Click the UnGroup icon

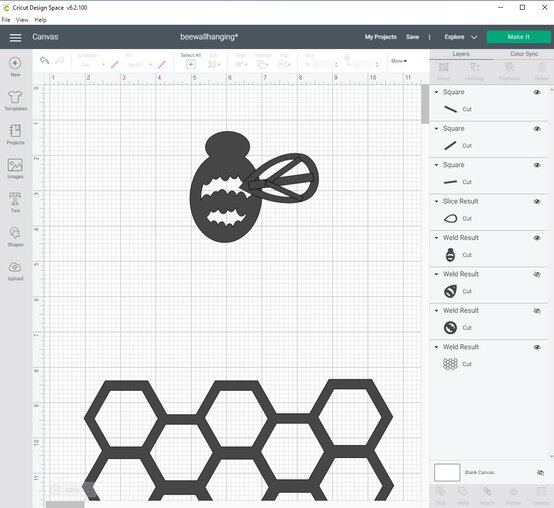(x=475, y=67)
